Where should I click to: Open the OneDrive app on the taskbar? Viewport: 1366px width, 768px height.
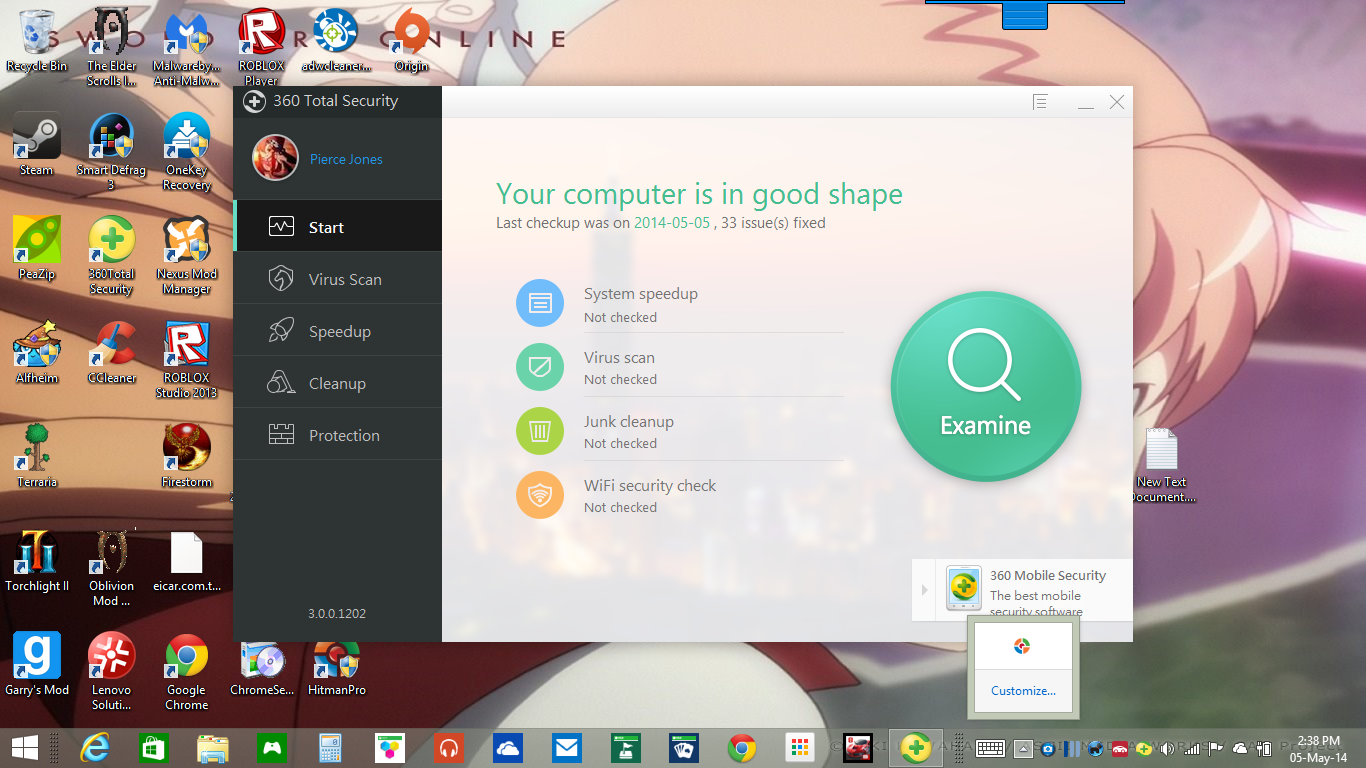pos(508,747)
